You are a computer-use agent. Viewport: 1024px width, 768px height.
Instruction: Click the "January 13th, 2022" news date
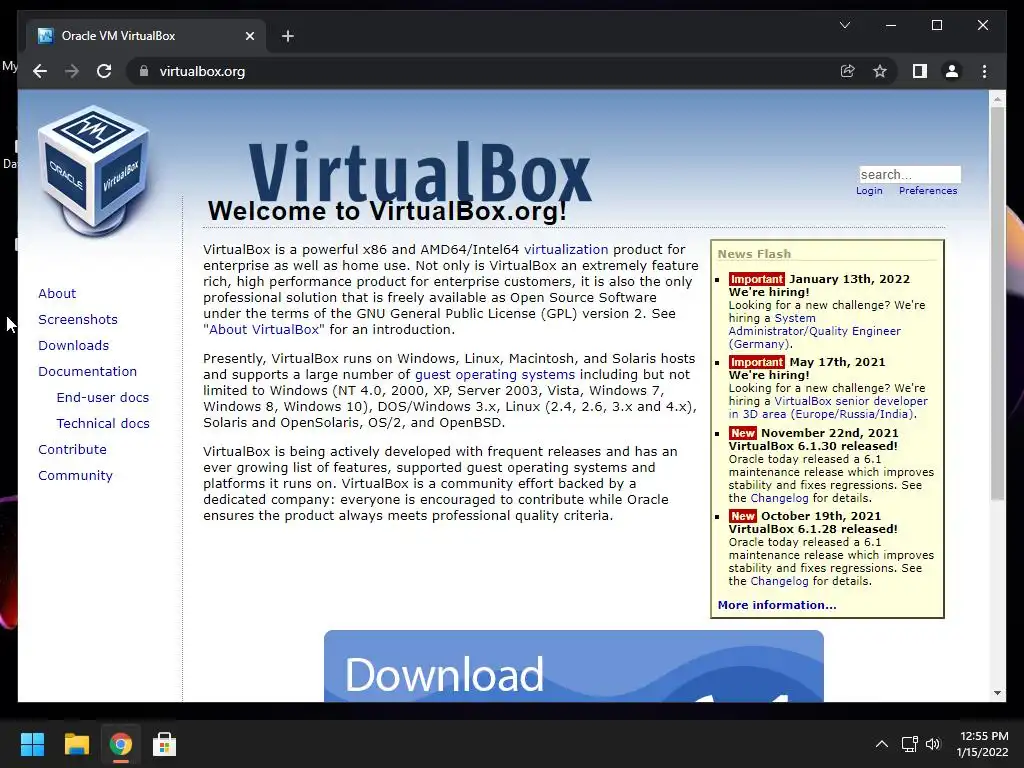click(x=849, y=279)
